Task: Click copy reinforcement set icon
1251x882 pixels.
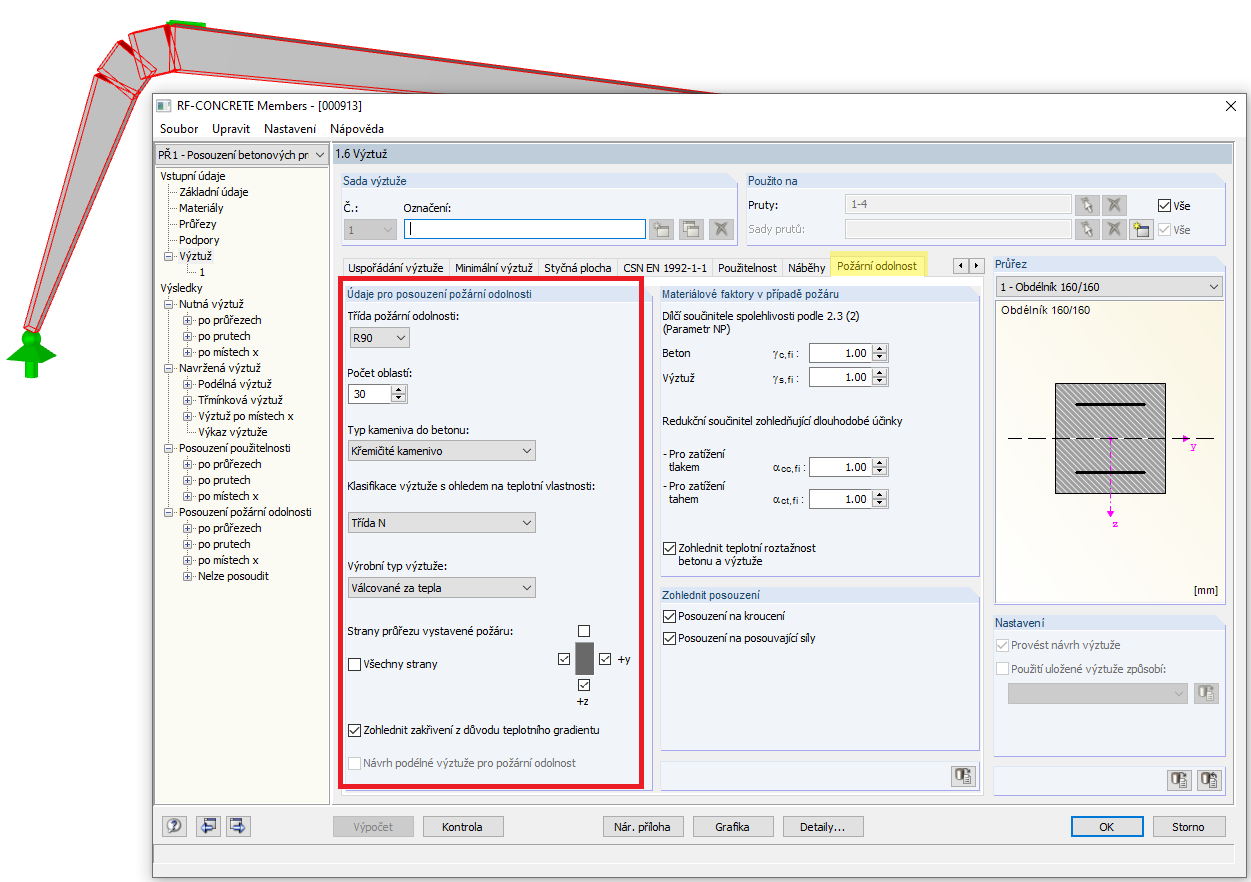Action: pos(691,229)
